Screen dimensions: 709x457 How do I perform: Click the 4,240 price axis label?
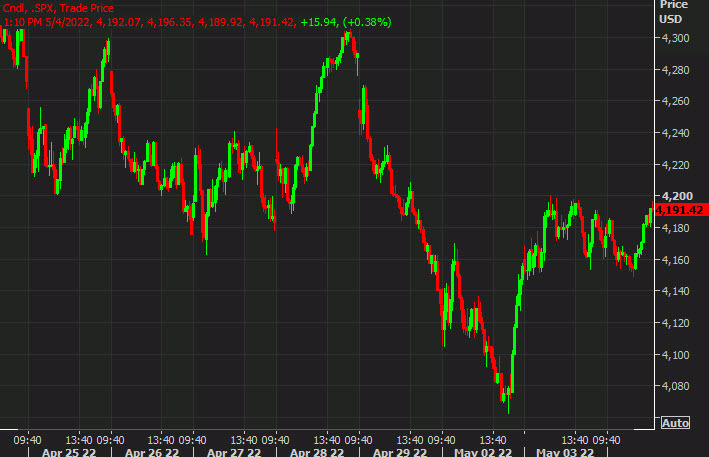pos(676,133)
